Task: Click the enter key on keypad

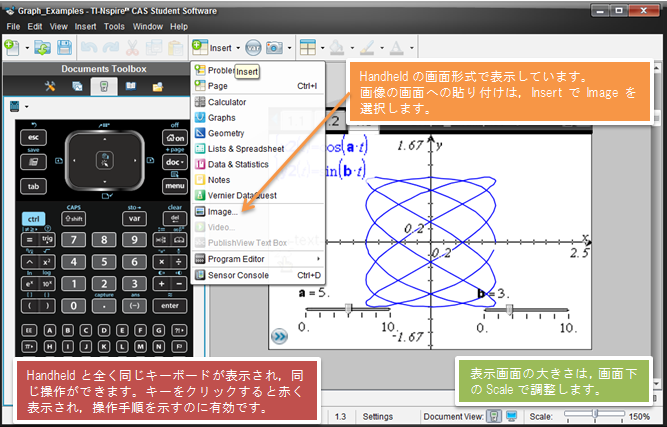Action: coord(170,306)
